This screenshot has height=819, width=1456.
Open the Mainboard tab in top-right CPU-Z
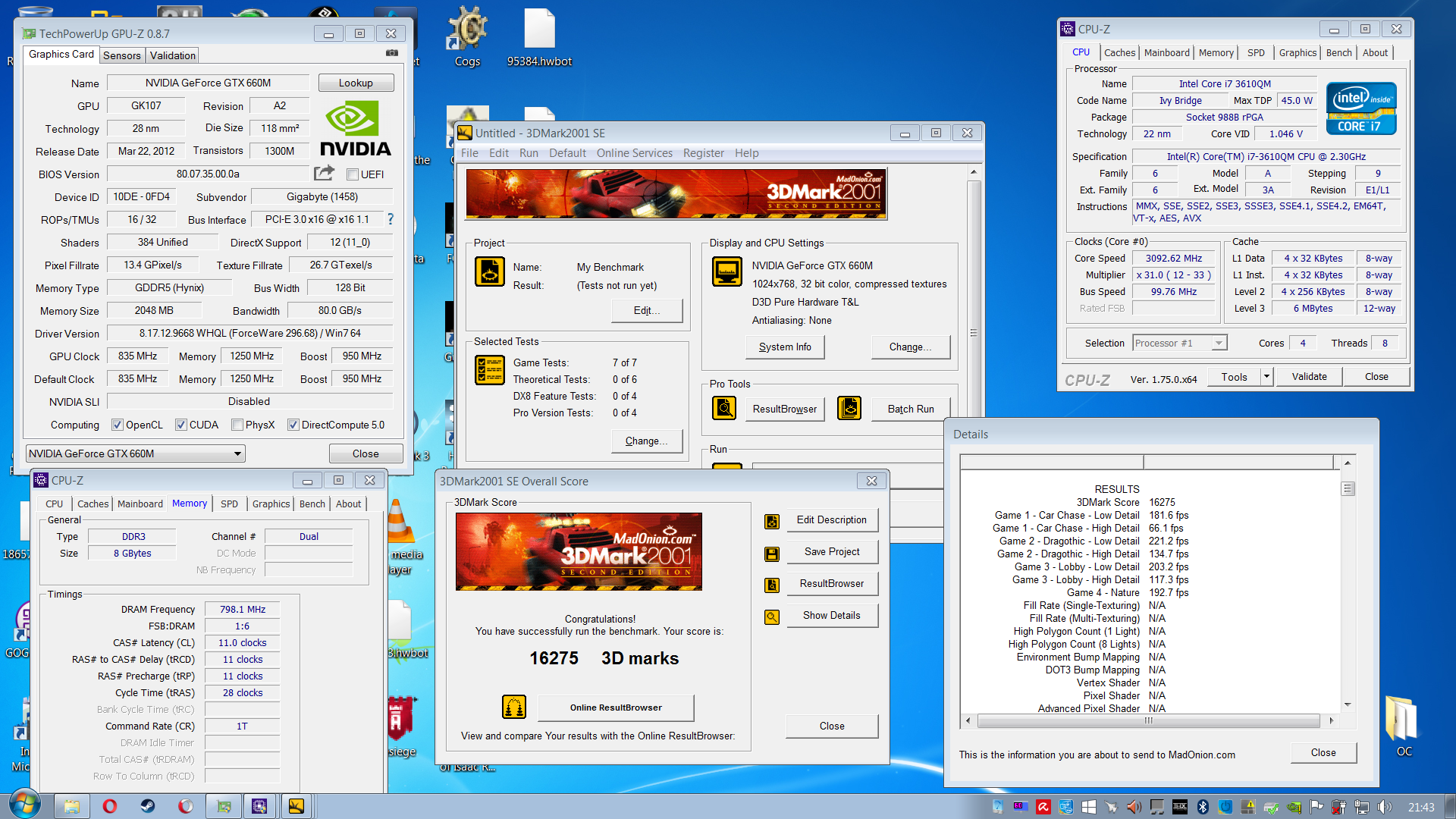1166,52
